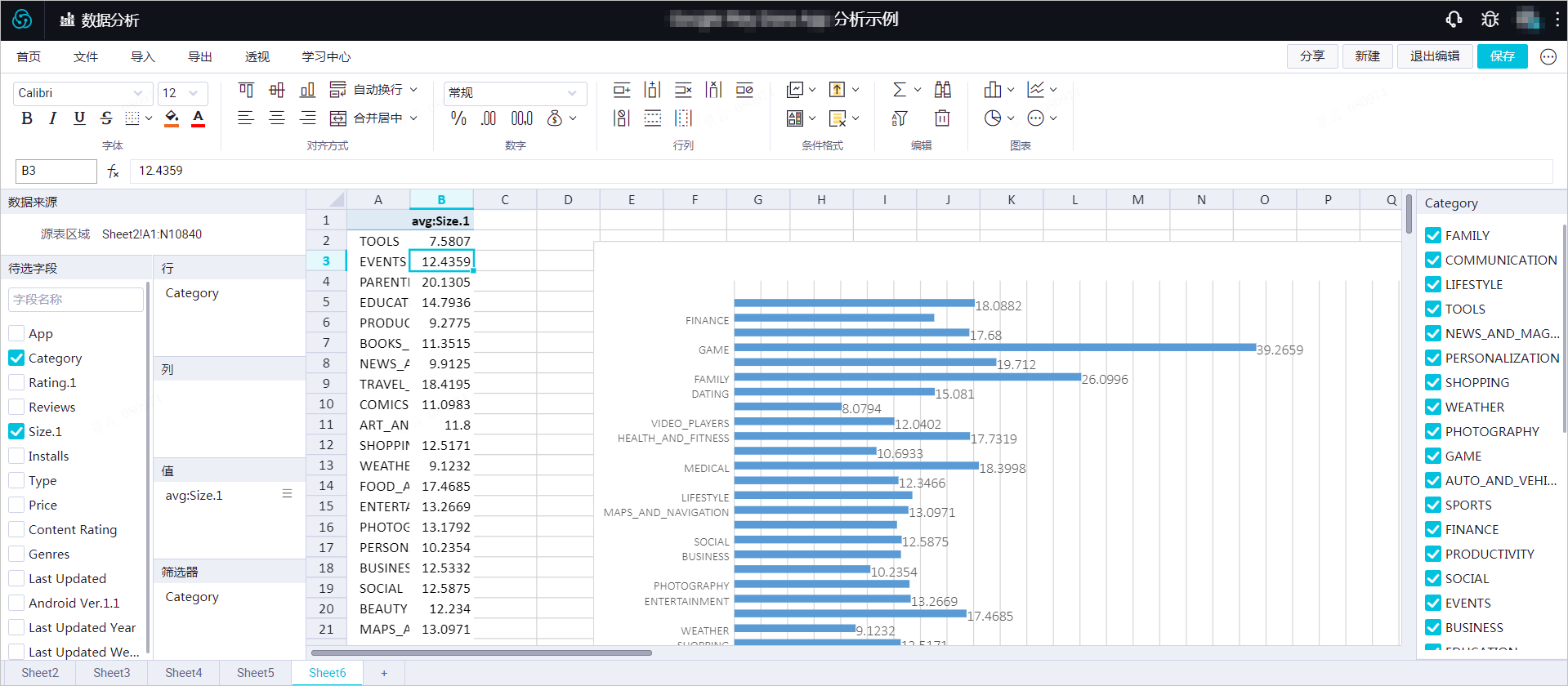The height and width of the screenshot is (686, 1568).
Task: Click the bug report icon
Action: click(x=1490, y=19)
